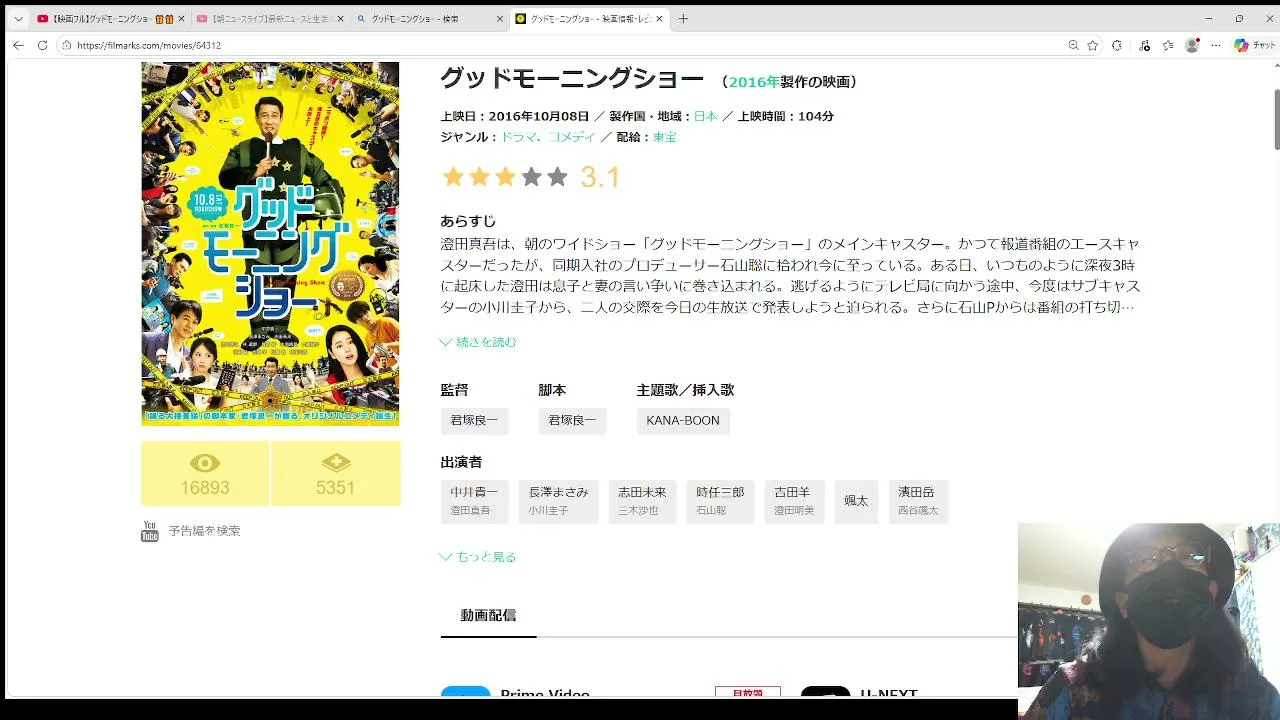Open the 2016年 production year link

754,82
